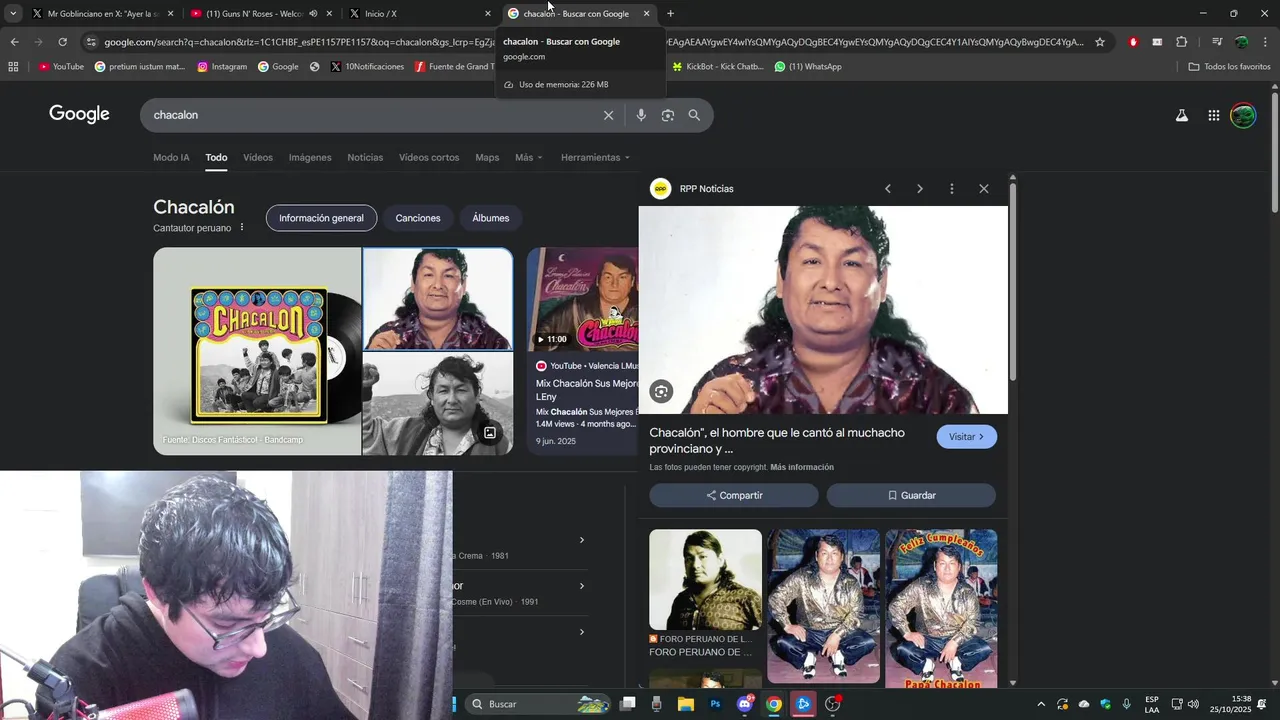Open the Todos los favoritos folder
The width and height of the screenshot is (1280, 720).
(x=1229, y=67)
